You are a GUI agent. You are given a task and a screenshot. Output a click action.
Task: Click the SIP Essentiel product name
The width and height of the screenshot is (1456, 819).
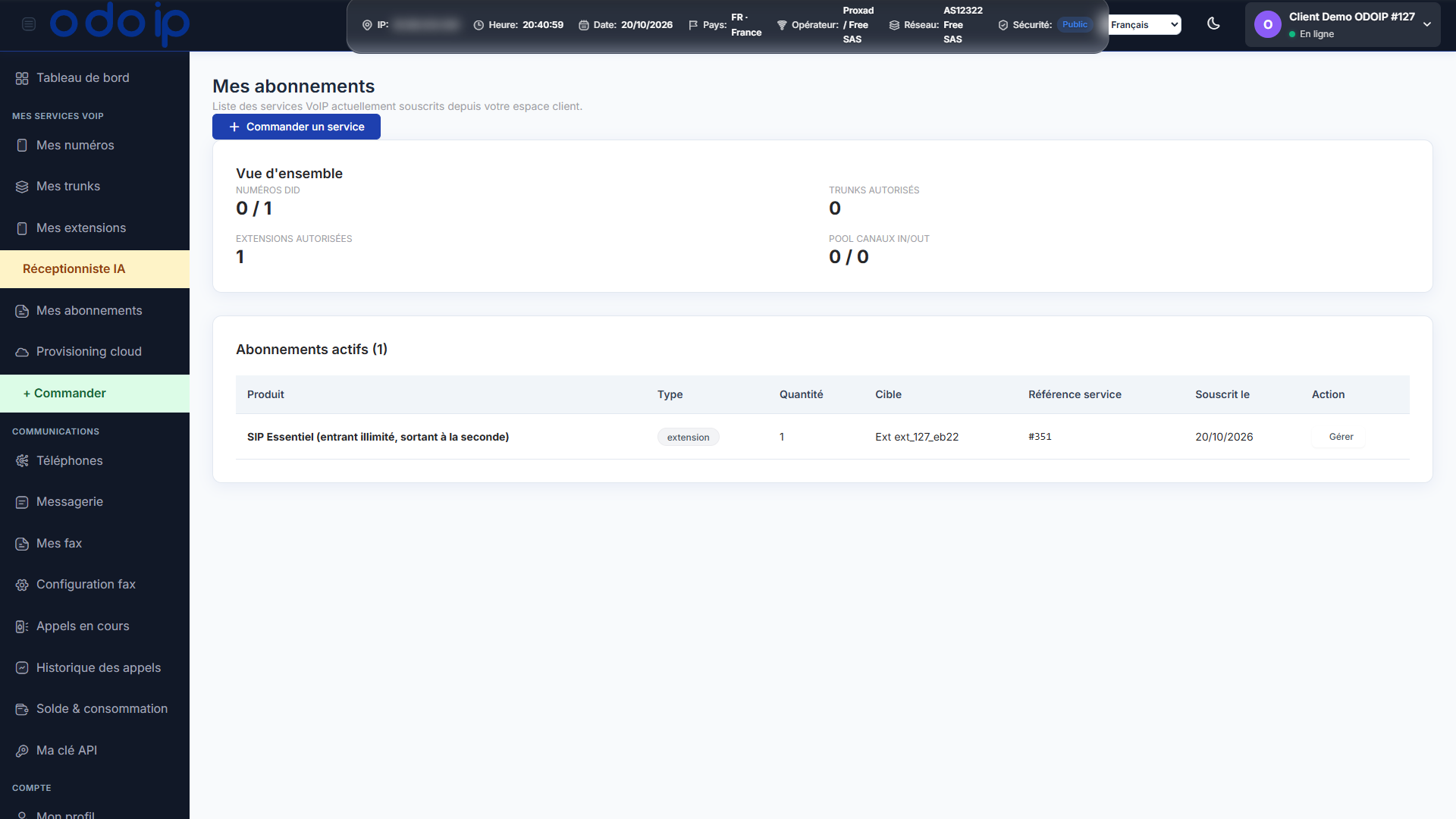point(378,437)
